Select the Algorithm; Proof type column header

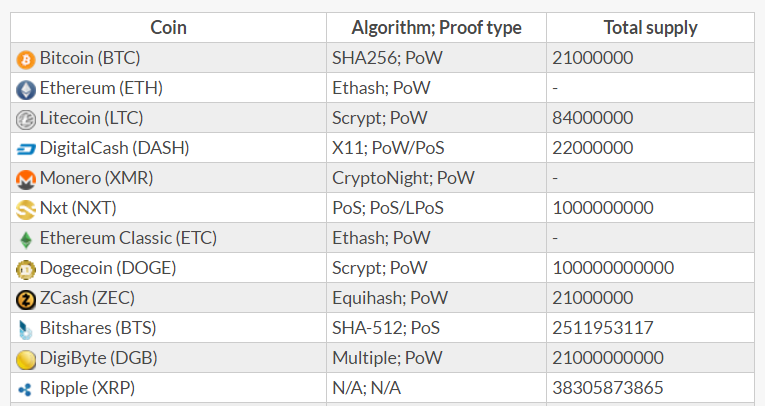tap(437, 27)
